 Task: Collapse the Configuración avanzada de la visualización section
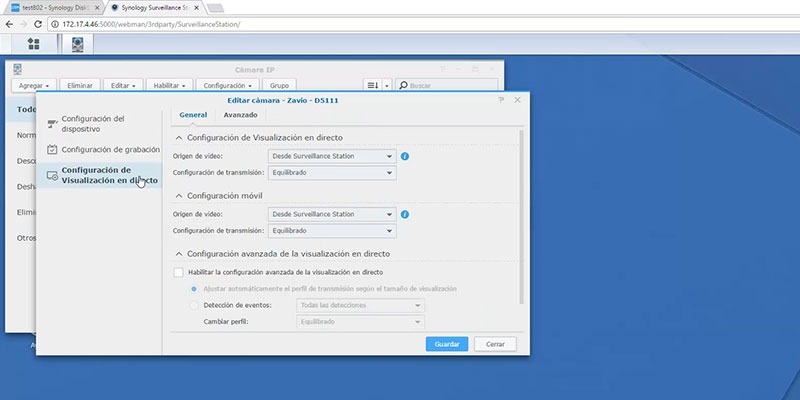(179, 254)
